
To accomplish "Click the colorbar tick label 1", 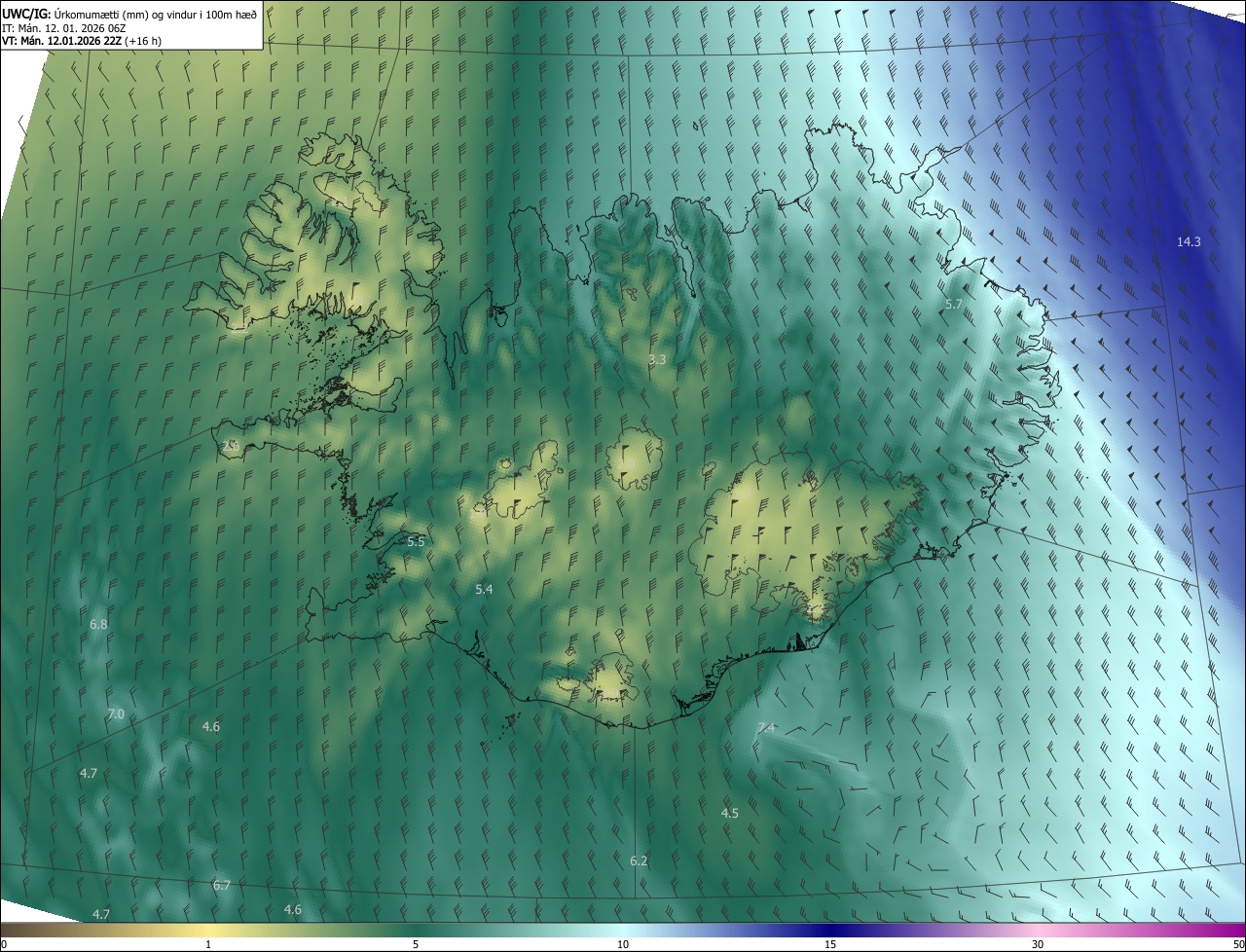I will [x=208, y=944].
